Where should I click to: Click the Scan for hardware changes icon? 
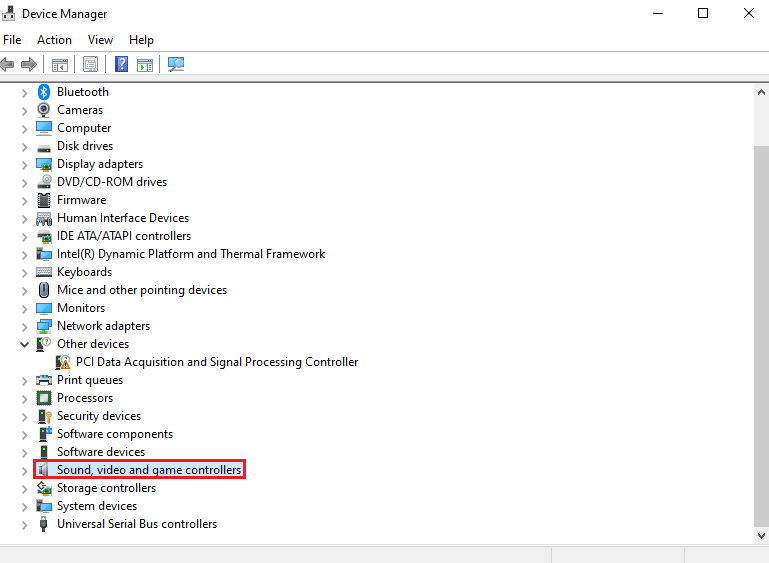coord(176,64)
